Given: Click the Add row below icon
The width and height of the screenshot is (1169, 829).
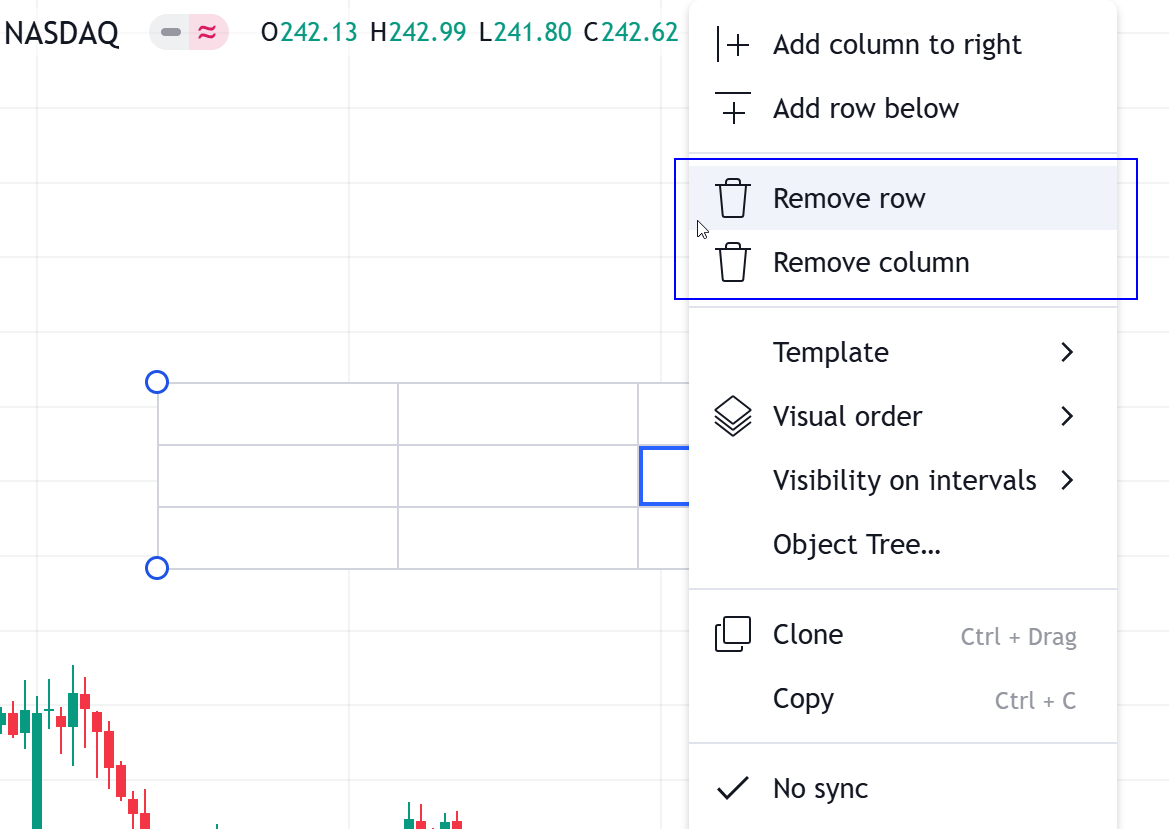Looking at the screenshot, I should click(733, 108).
